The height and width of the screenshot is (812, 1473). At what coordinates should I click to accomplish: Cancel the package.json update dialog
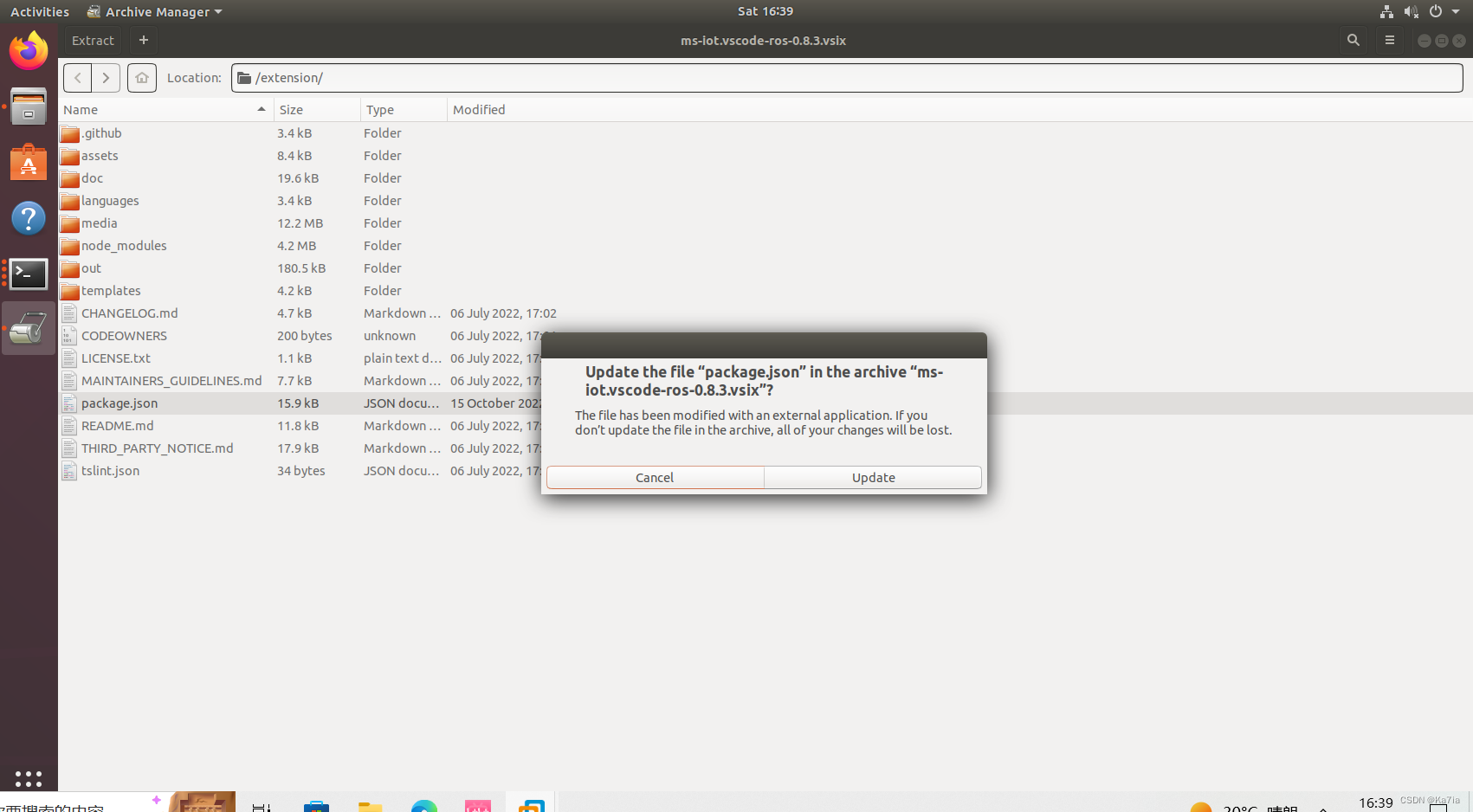click(654, 477)
